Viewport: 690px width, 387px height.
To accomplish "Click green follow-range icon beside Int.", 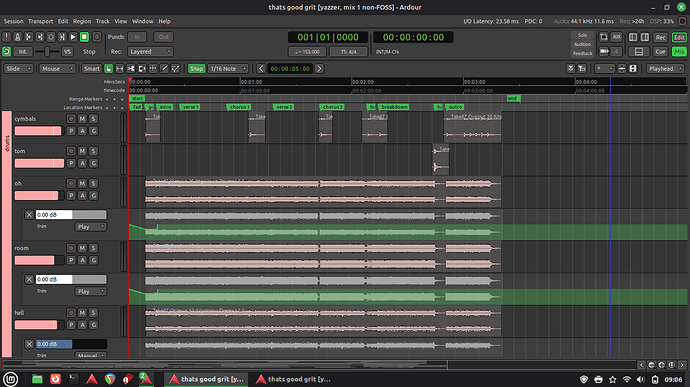I will [7, 52].
